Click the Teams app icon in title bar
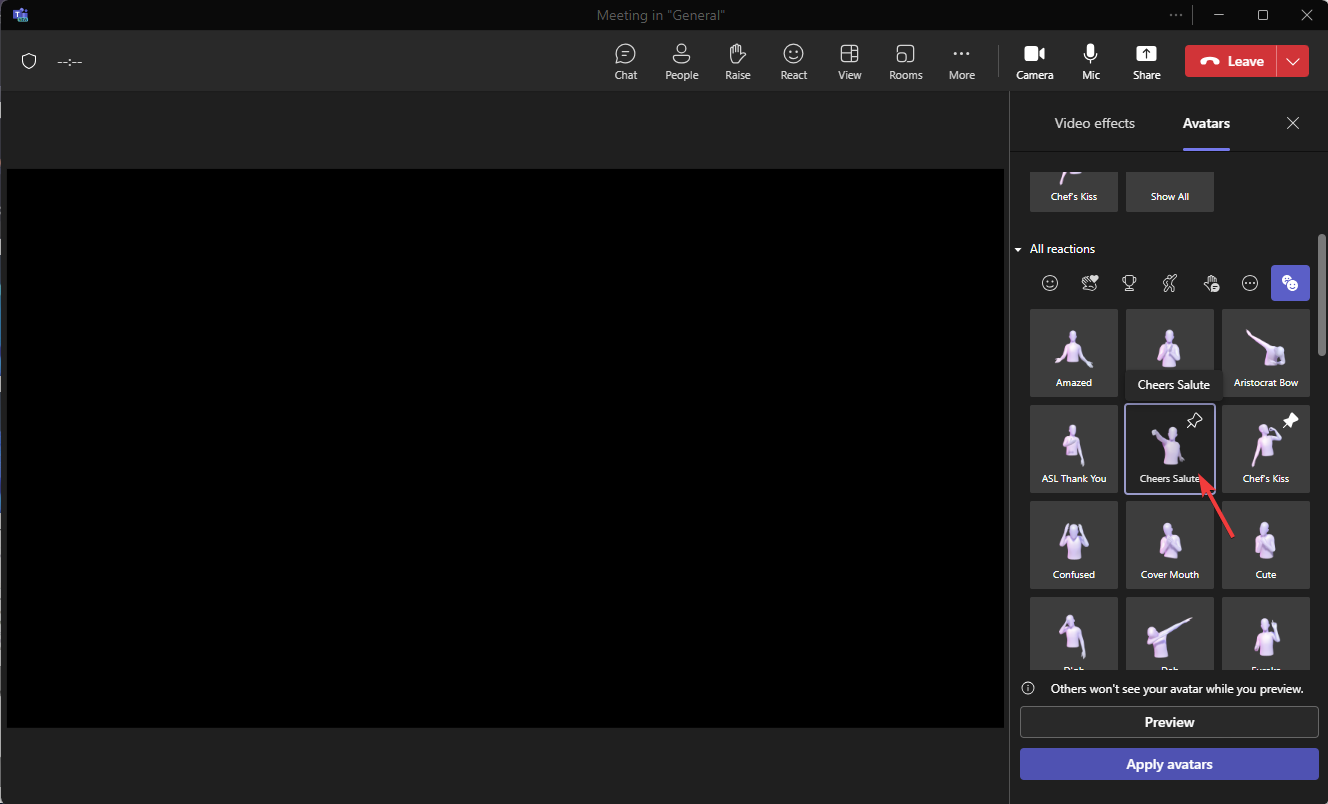 tap(20, 15)
